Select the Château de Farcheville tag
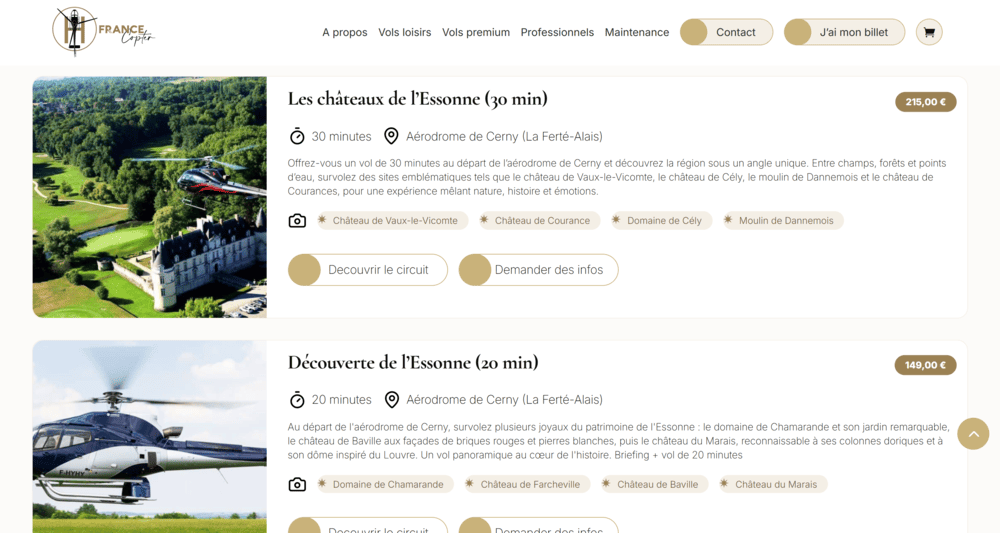Screen dimensions: 1000x533 [527, 485]
